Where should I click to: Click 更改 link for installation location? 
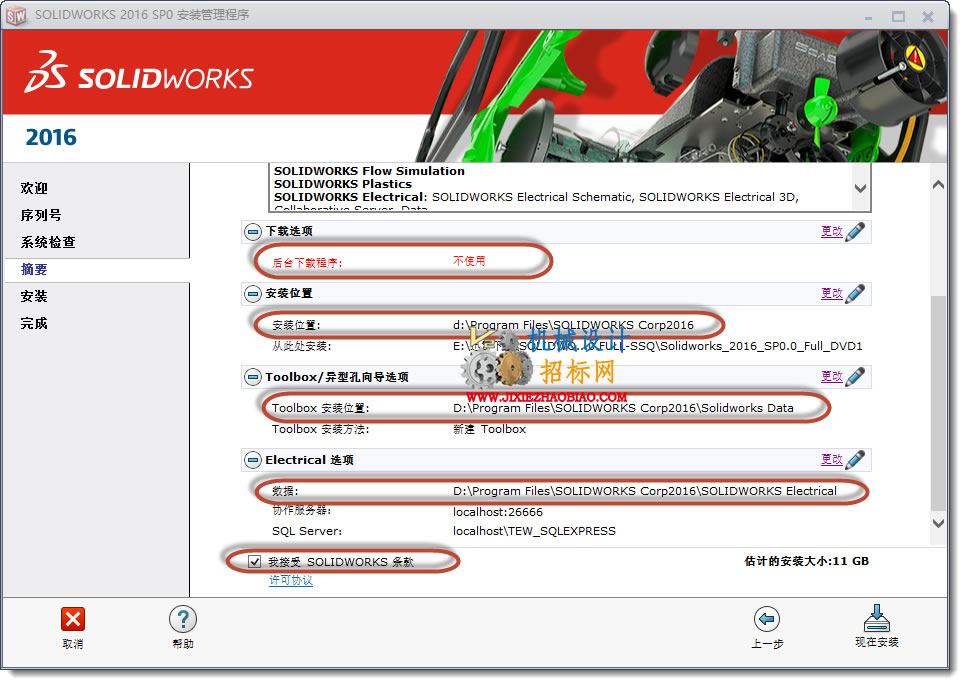(831, 294)
